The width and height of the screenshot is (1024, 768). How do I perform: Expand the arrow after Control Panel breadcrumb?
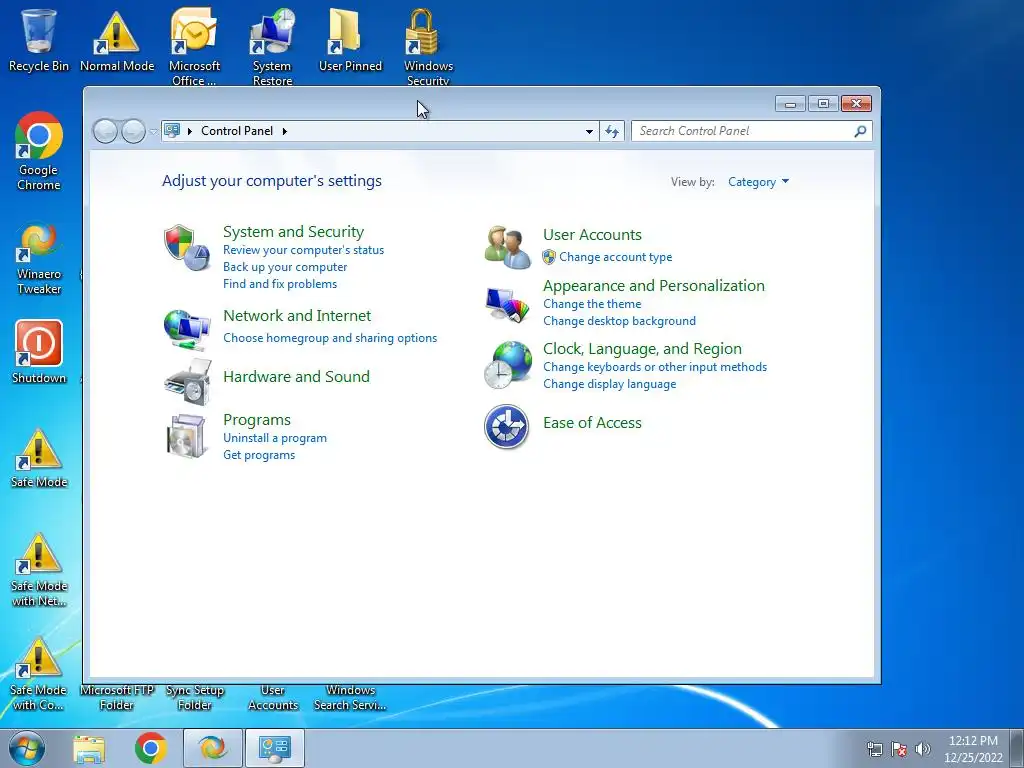point(285,131)
